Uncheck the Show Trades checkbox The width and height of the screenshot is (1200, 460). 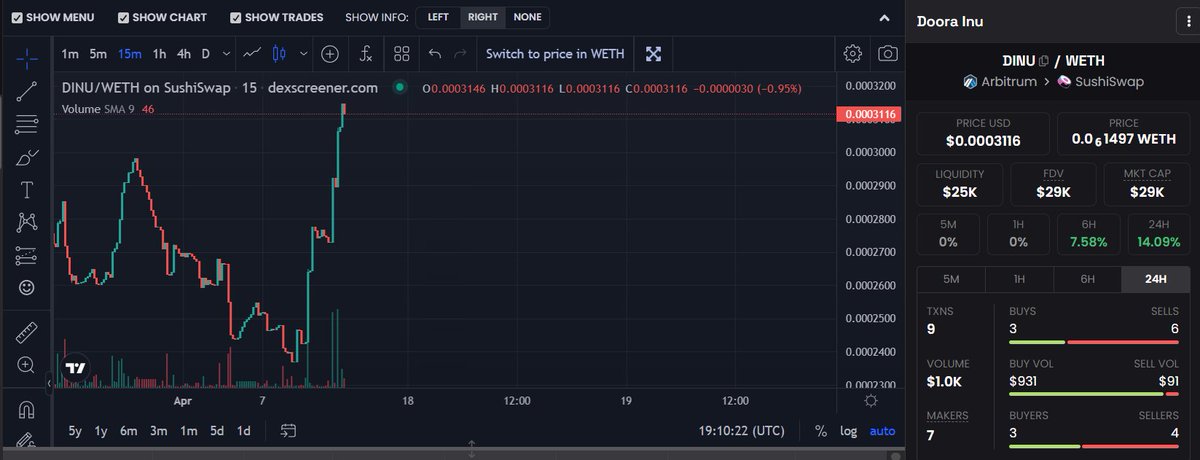236,18
